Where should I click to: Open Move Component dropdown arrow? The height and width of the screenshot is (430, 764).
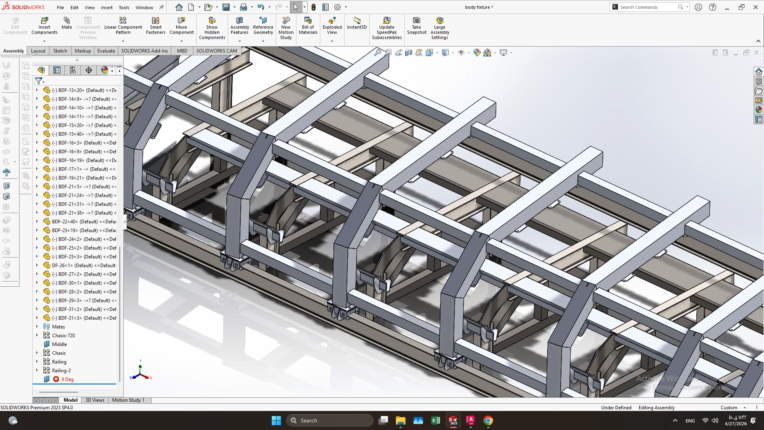(x=181, y=41)
